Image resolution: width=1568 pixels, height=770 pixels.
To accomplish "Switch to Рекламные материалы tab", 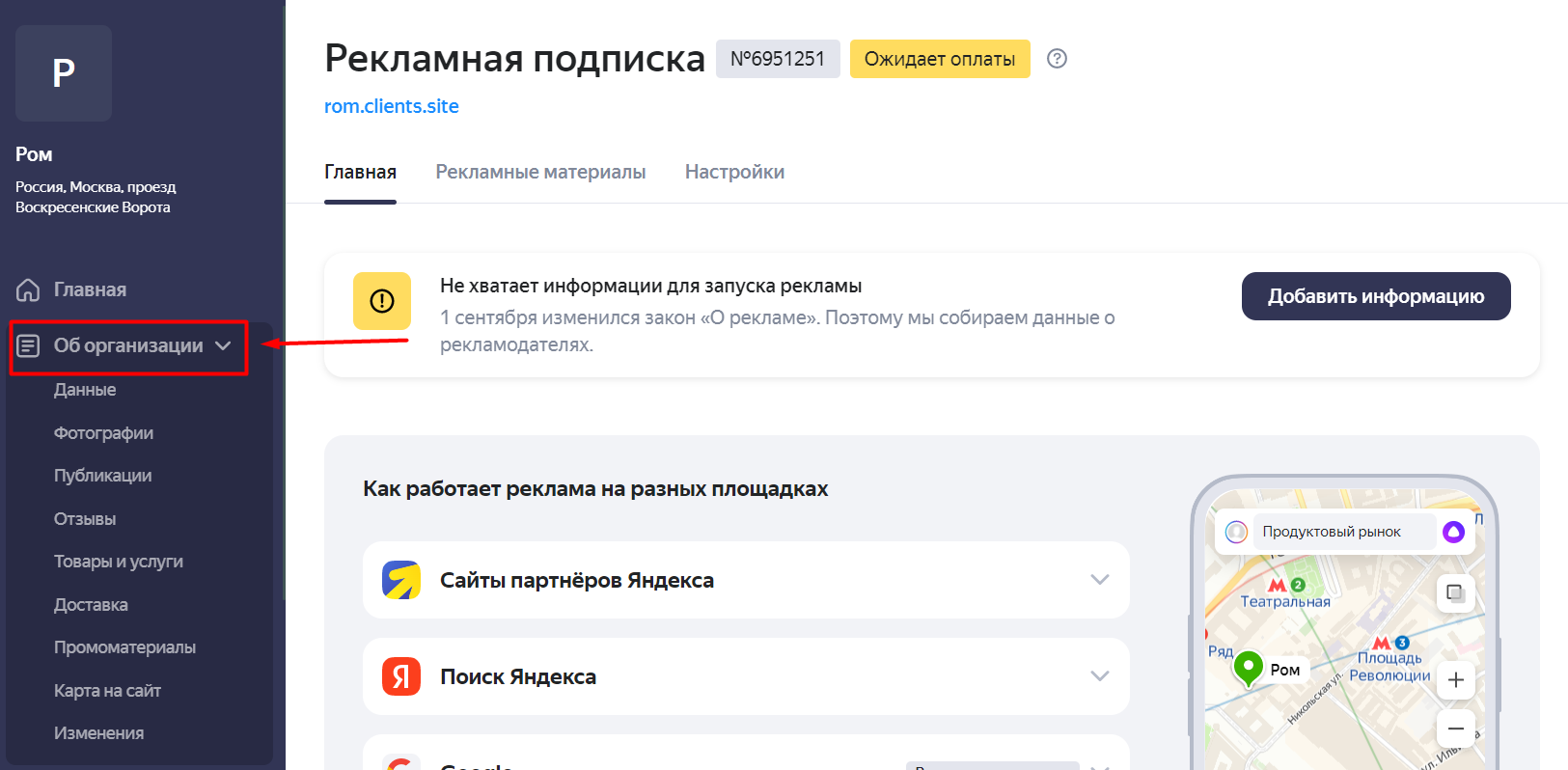I will (x=540, y=172).
